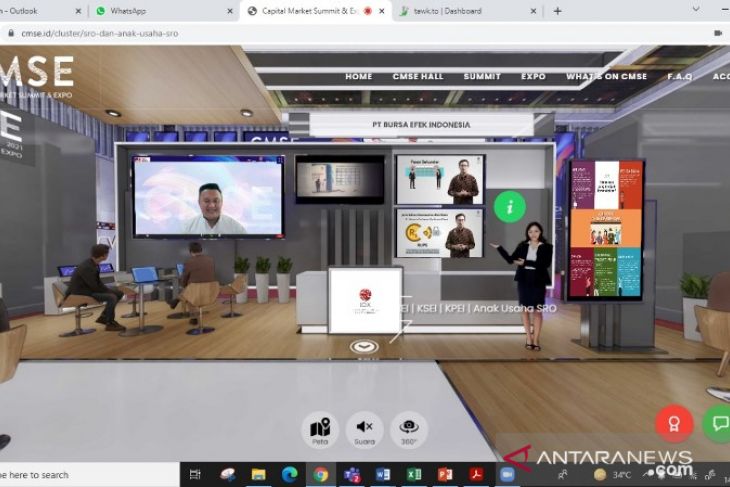This screenshot has height=487, width=730.
Task: Open the Peta map button
Action: [320, 430]
